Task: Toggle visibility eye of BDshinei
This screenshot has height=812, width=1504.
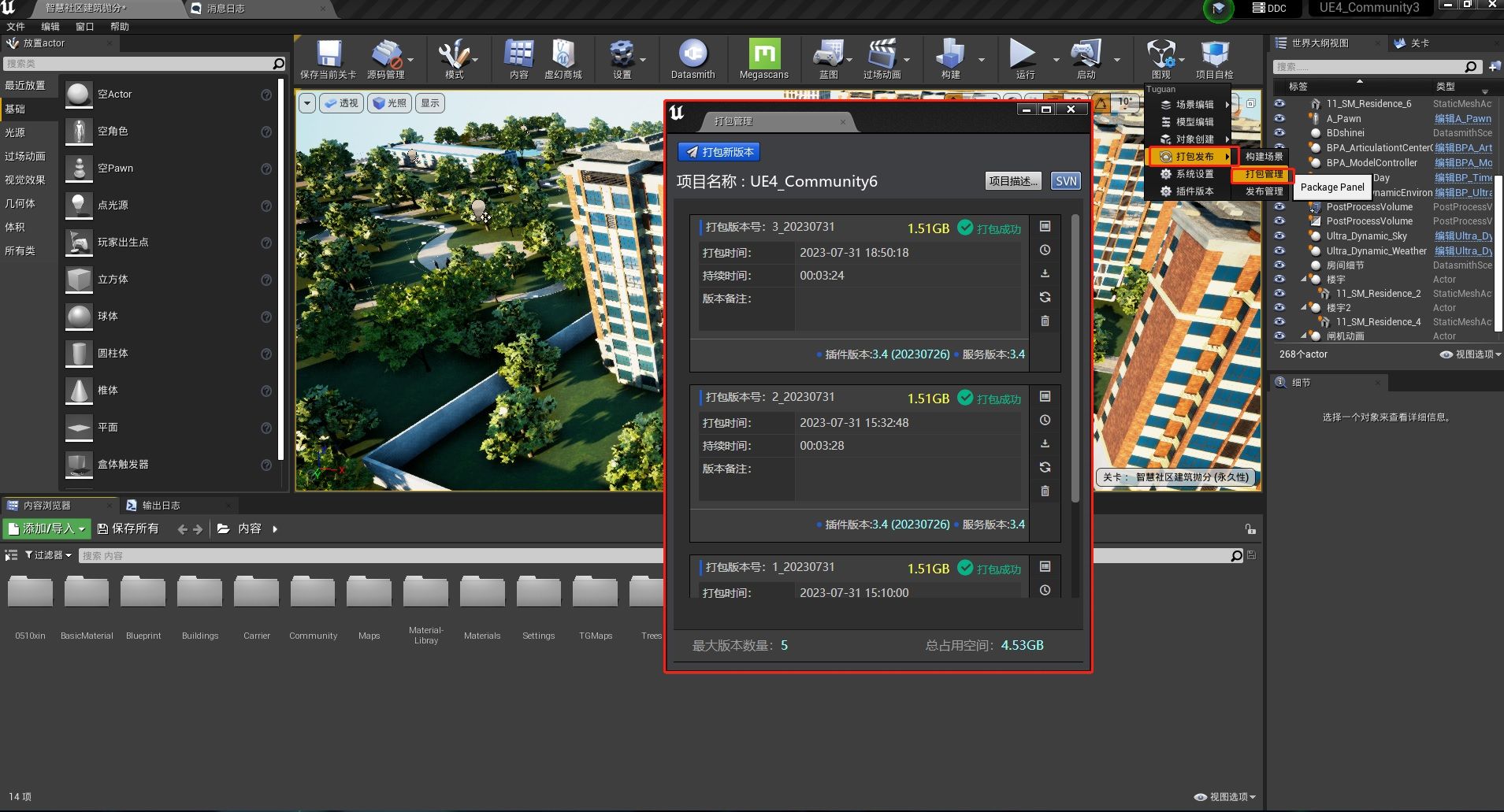Action: [1279, 133]
